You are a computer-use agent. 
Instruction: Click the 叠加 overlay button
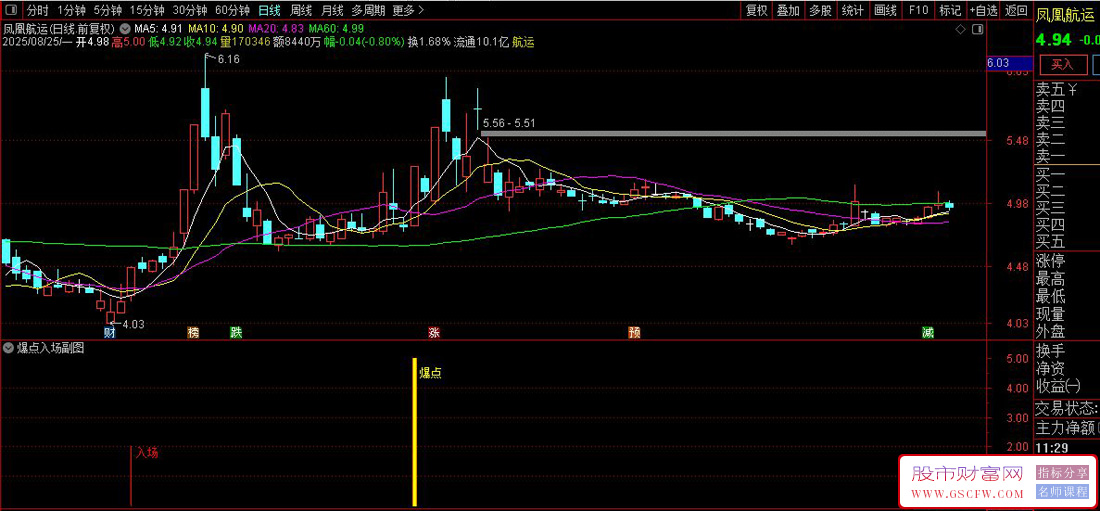788,11
